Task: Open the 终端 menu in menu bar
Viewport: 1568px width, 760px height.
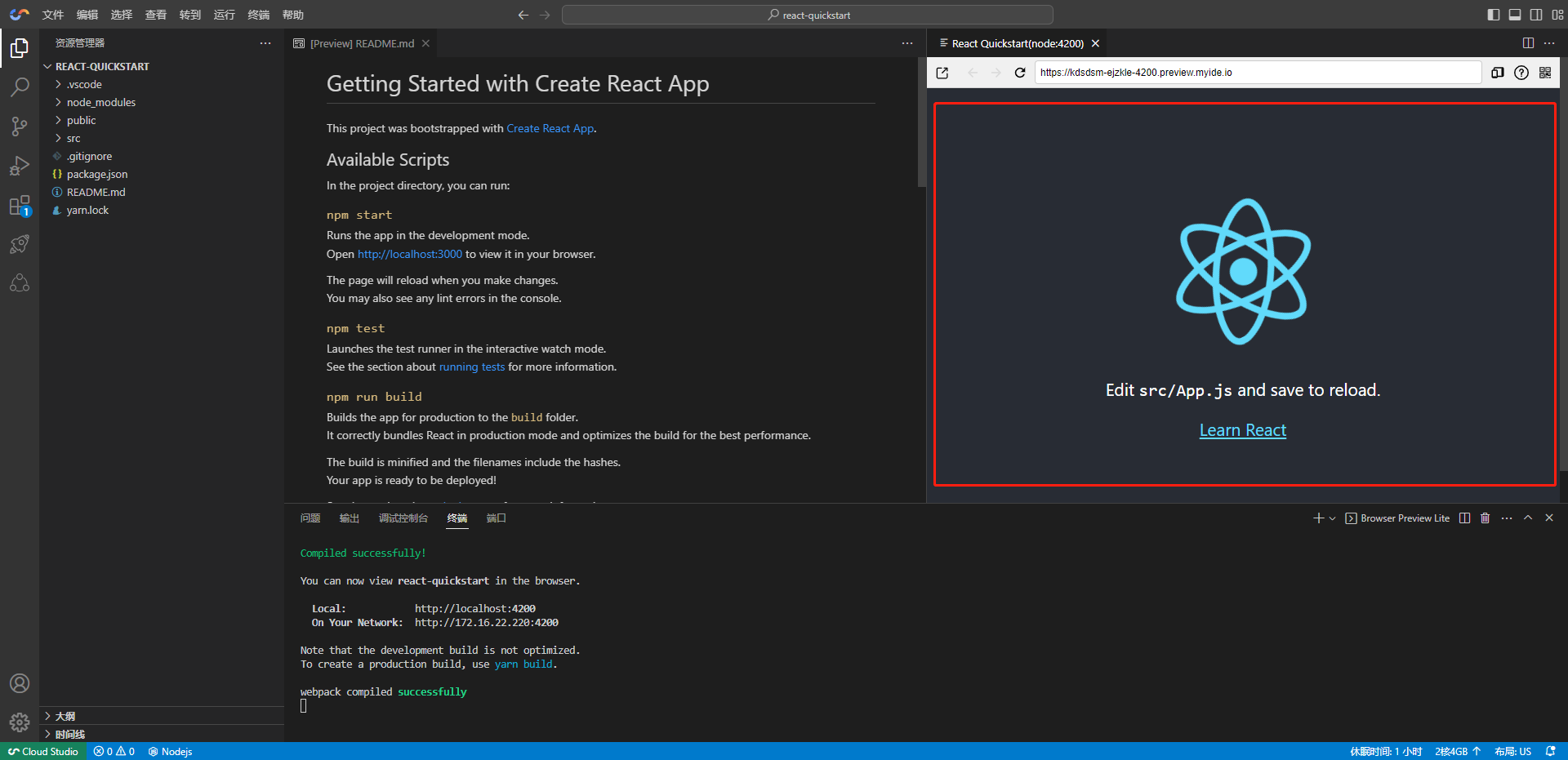Action: point(259,15)
